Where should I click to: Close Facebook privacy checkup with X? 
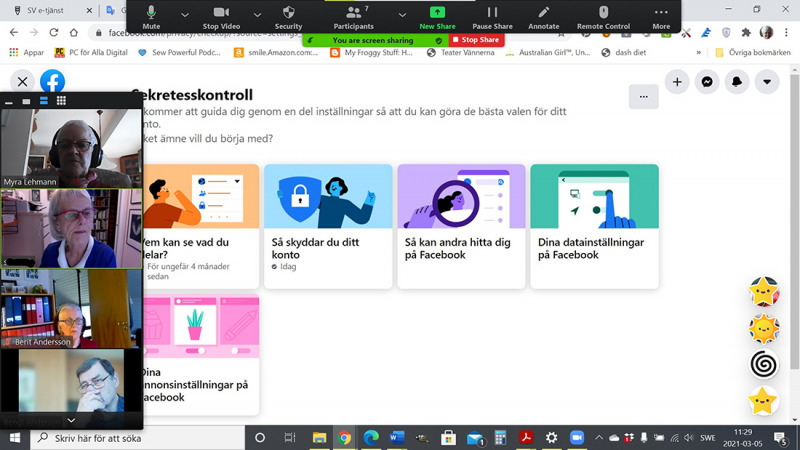pyautogui.click(x=22, y=82)
